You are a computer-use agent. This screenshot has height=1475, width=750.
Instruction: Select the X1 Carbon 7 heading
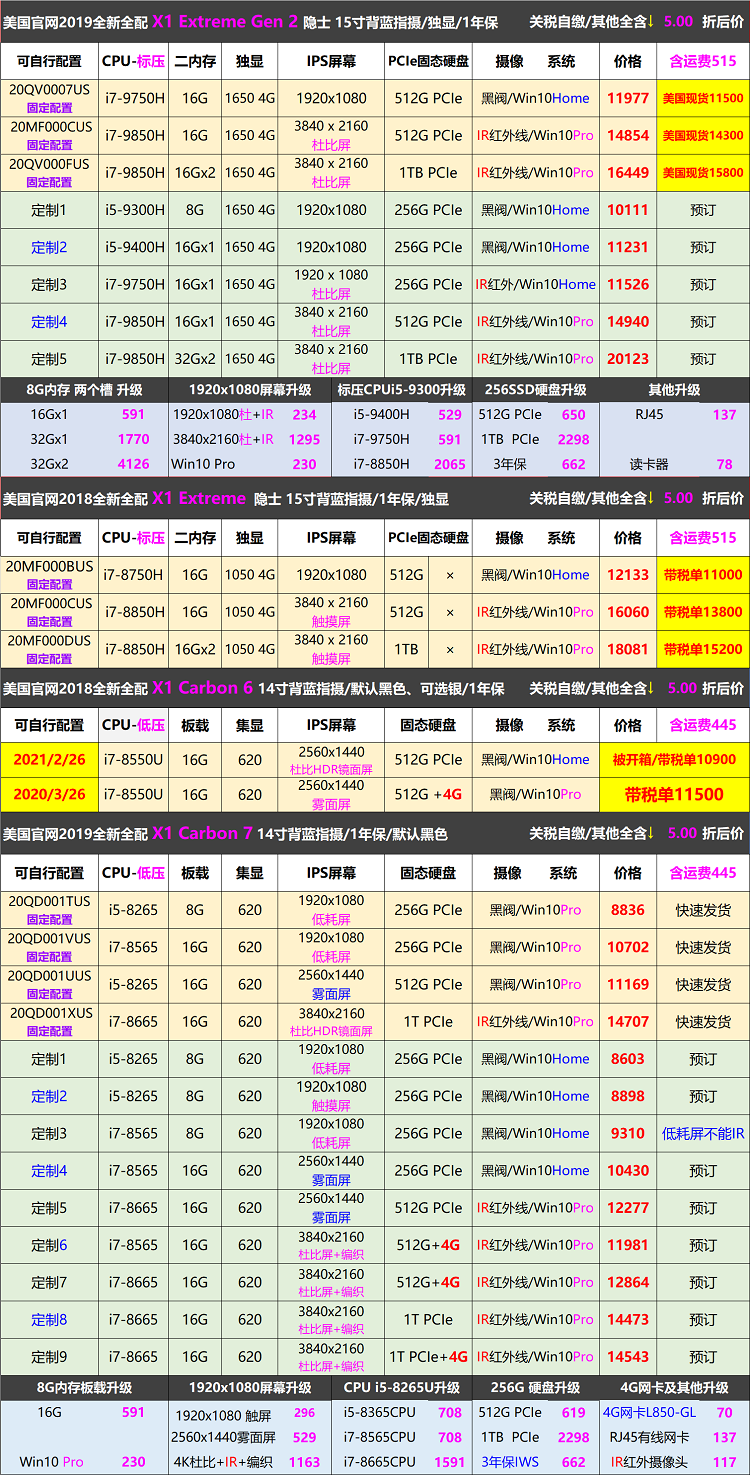click(202, 833)
